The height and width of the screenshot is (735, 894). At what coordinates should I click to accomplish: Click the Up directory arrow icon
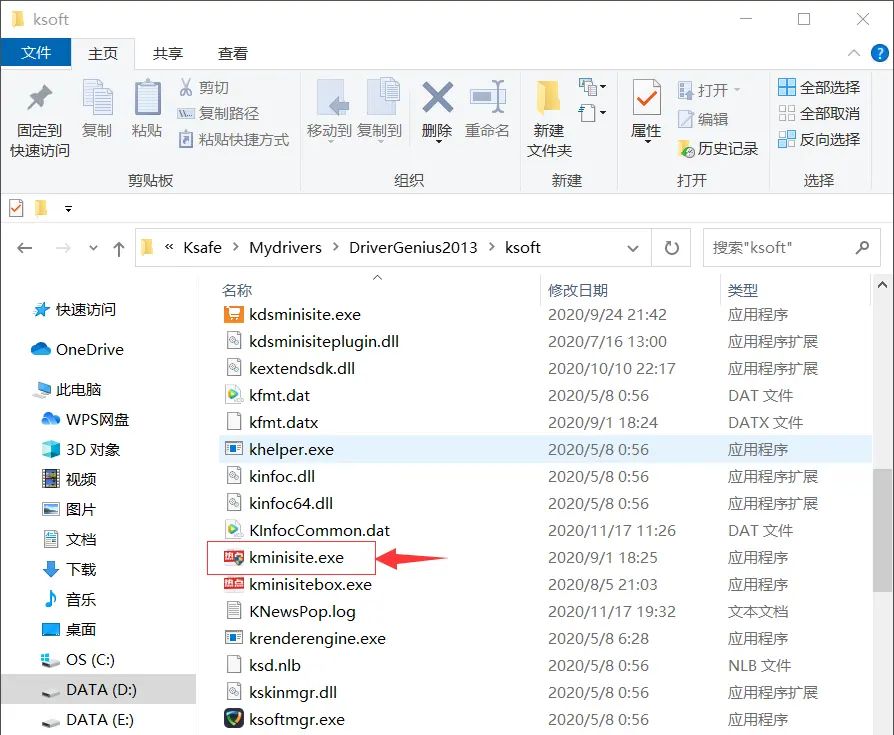[119, 248]
